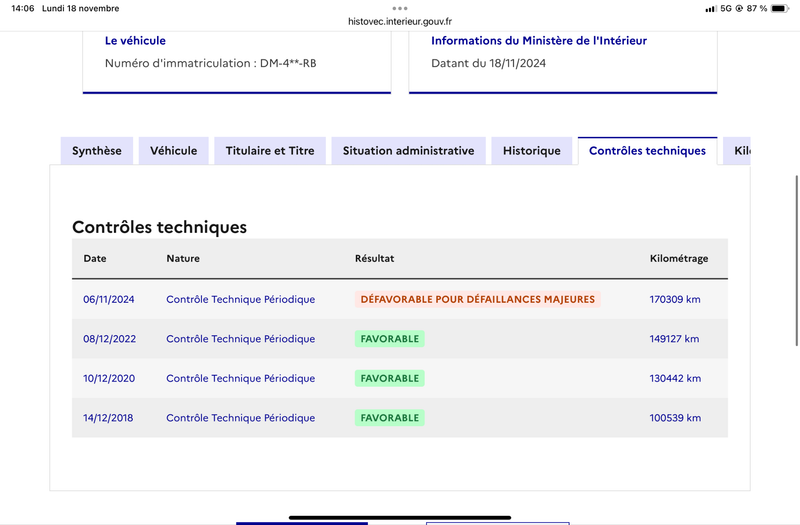Screen dimensions: 800x525
Task: Click Informations du Ministère de l'Intérieur heading
Action: click(539, 41)
